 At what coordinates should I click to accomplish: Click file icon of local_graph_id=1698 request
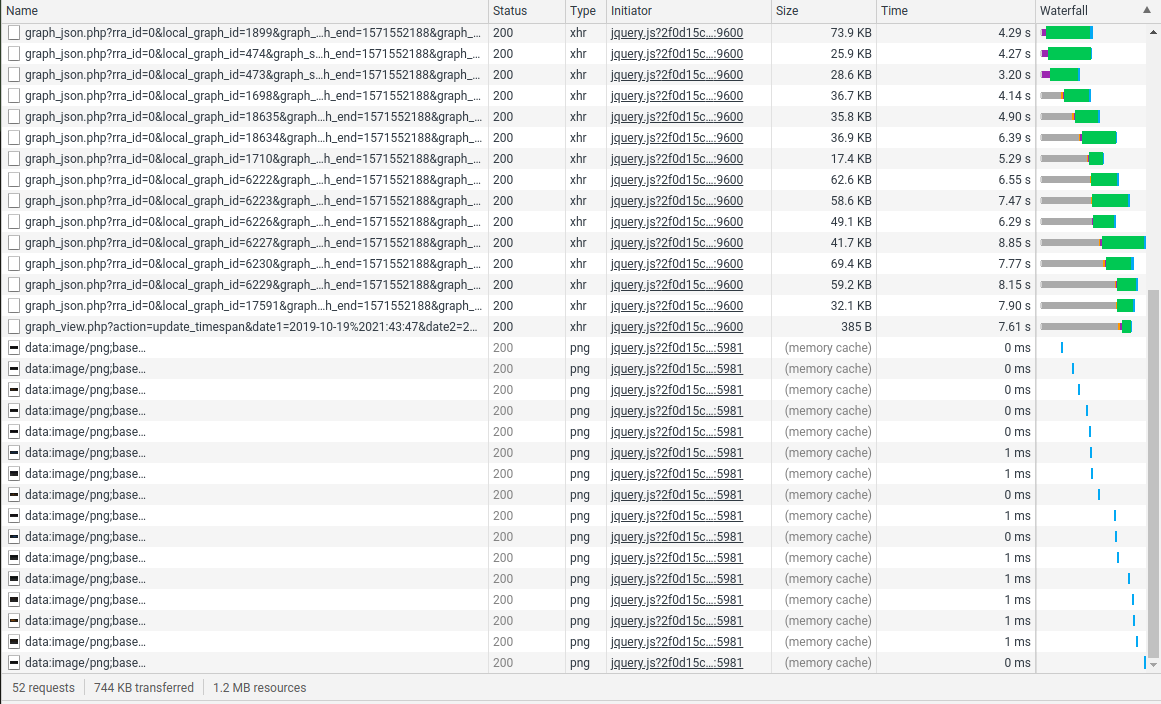[13, 95]
